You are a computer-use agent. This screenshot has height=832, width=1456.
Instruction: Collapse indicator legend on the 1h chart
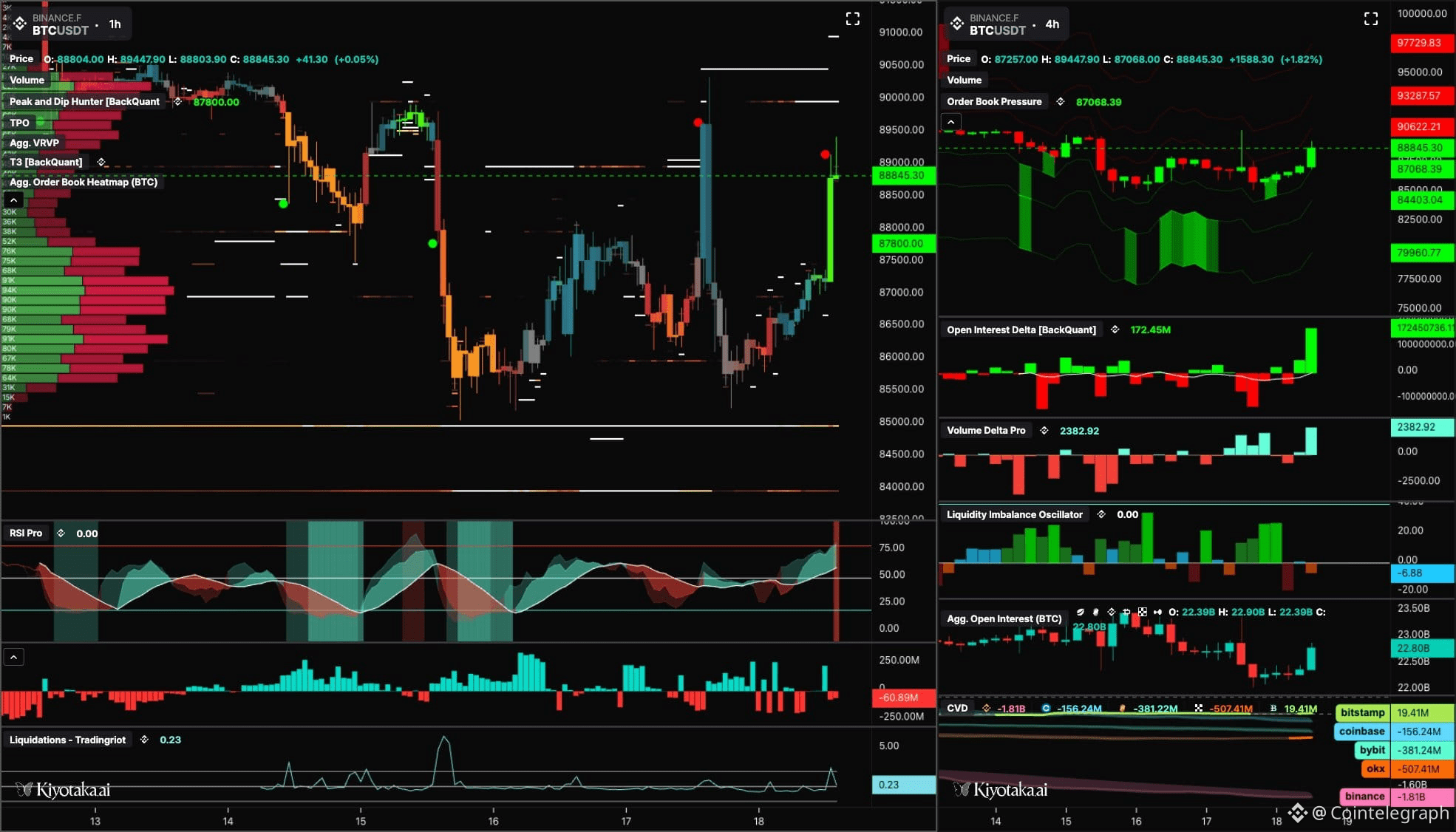tap(13, 200)
